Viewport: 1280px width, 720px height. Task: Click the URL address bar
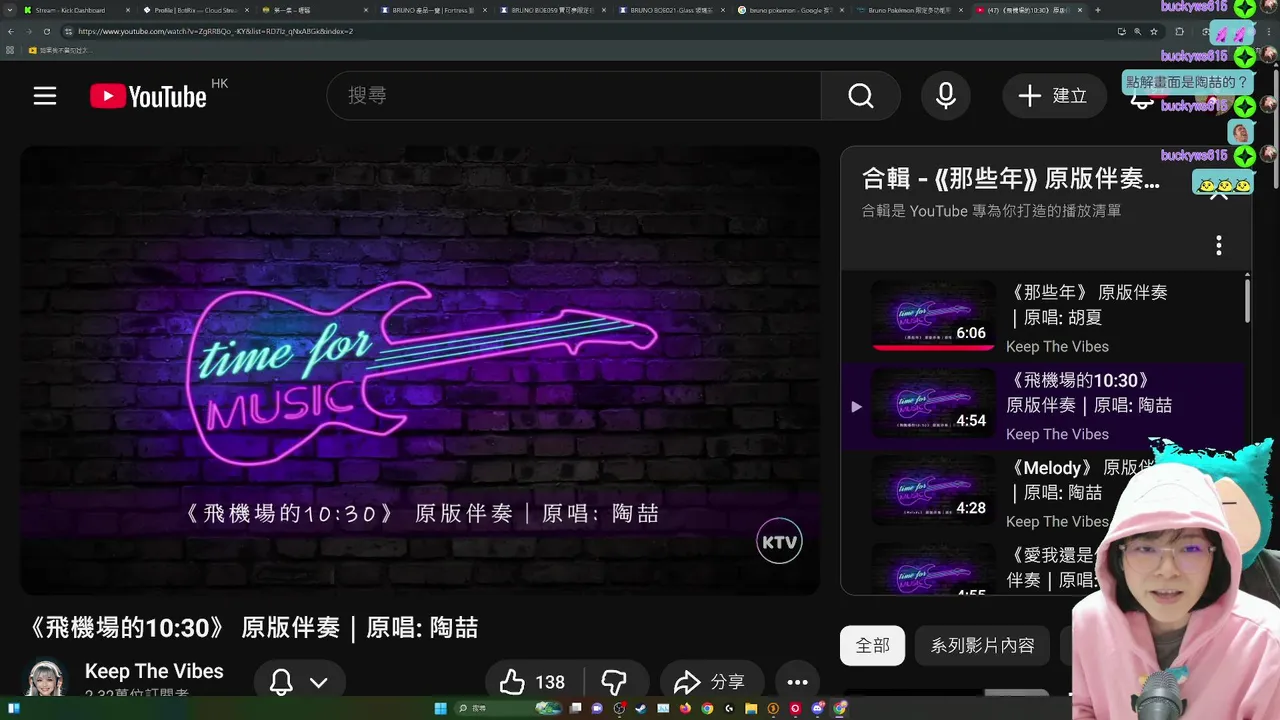590,31
